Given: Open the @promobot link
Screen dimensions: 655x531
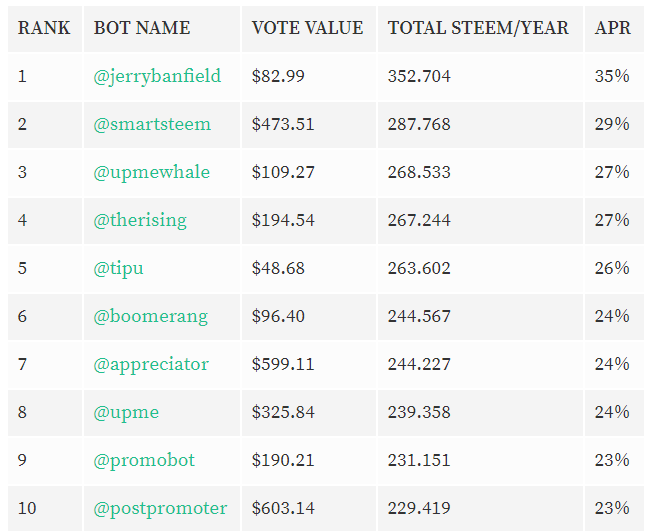Looking at the screenshot, I should [144, 460].
